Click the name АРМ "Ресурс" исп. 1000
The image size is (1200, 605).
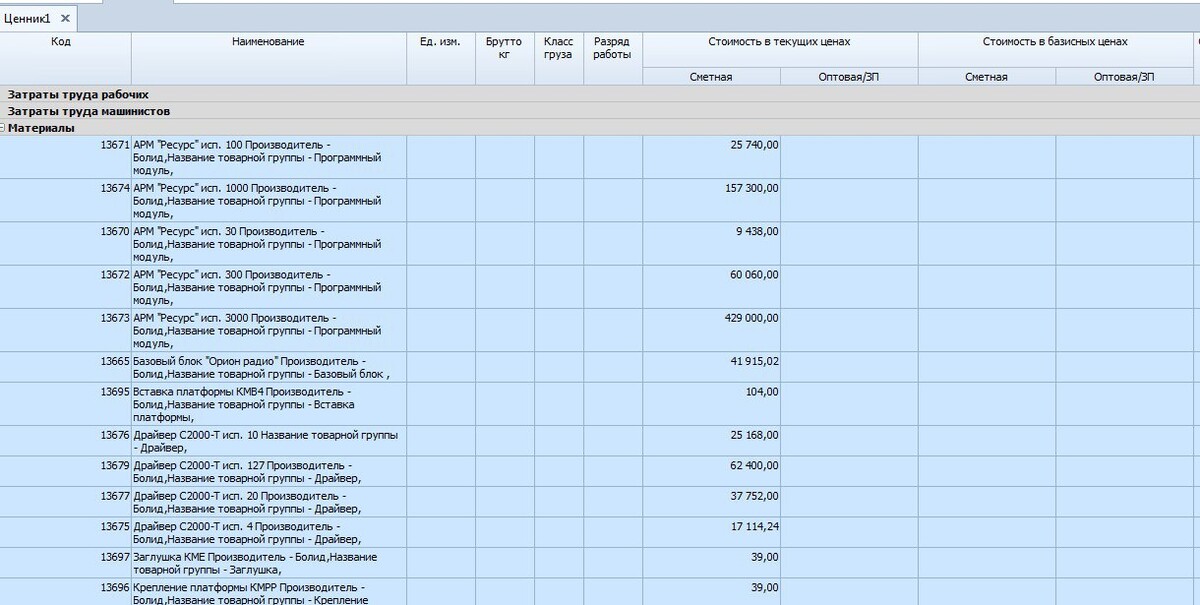[193, 188]
